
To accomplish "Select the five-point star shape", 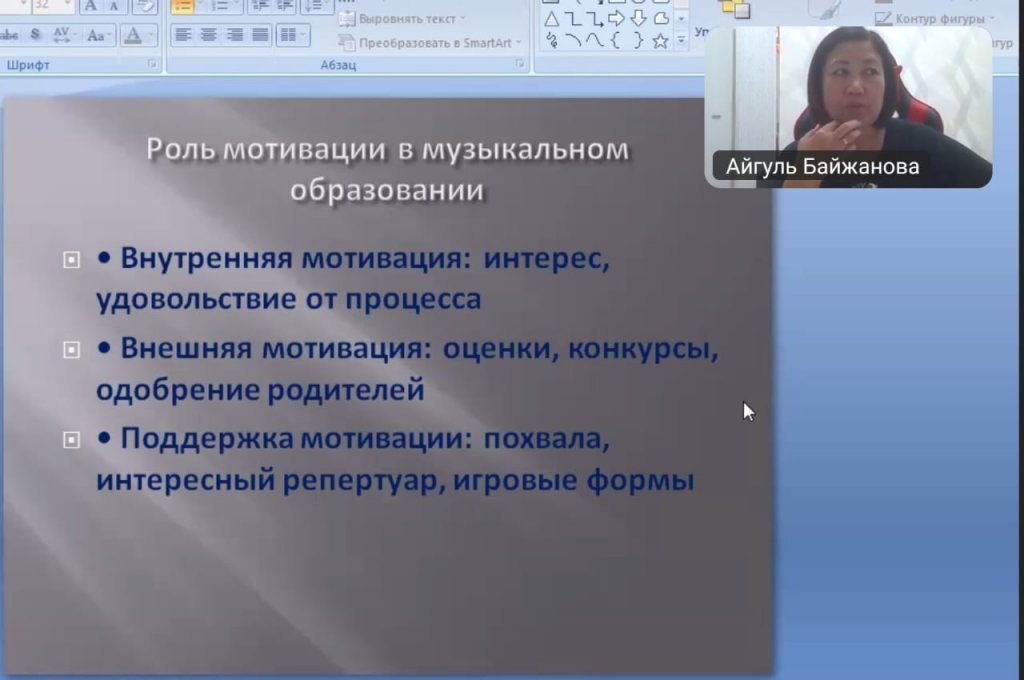I will click(x=660, y=41).
